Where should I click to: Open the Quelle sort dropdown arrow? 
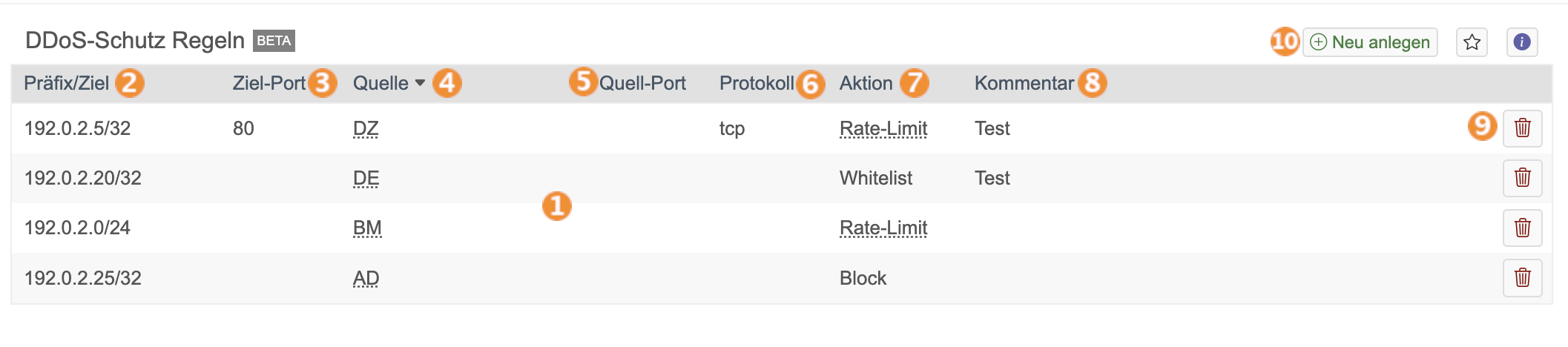[x=420, y=83]
